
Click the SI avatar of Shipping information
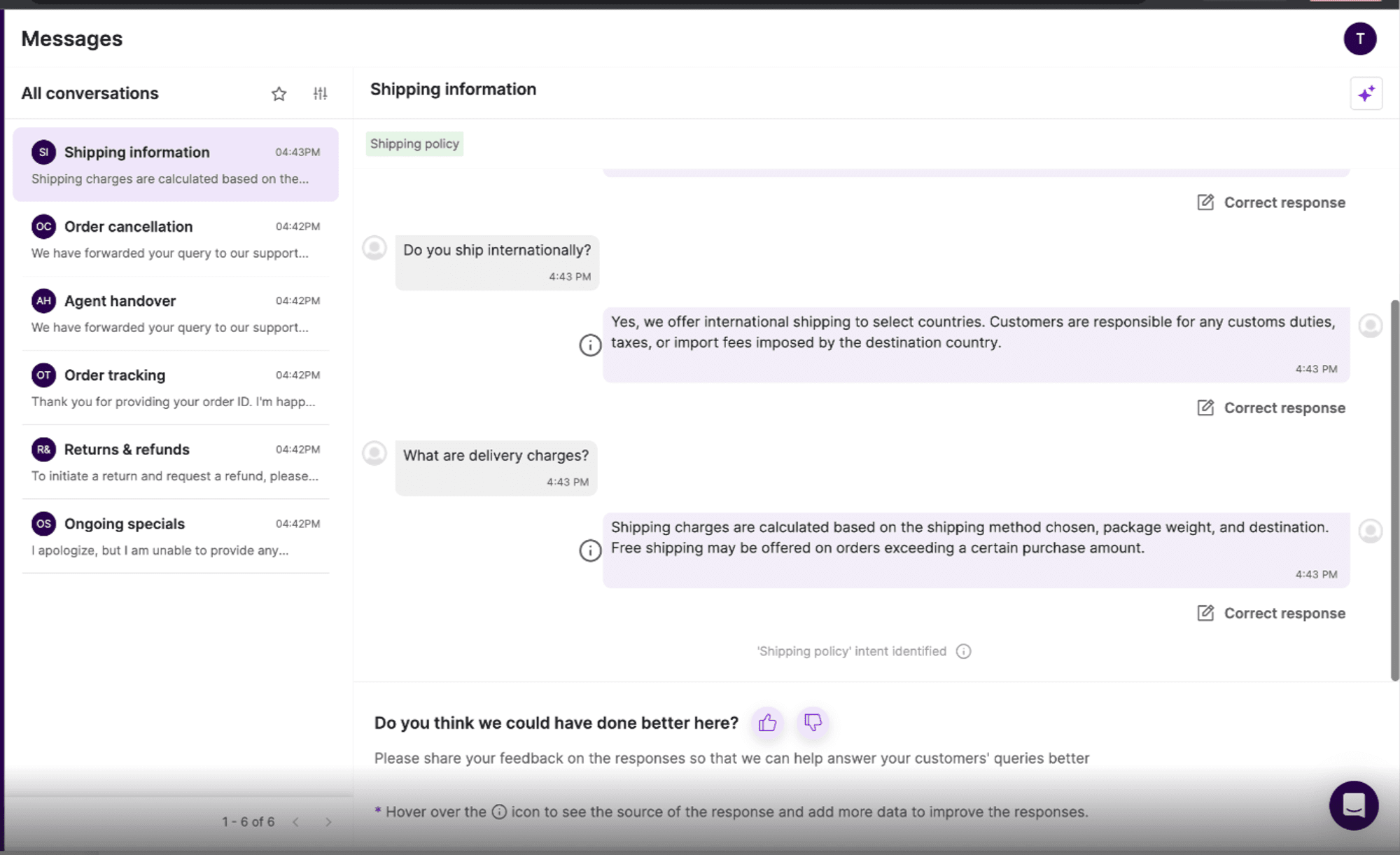coord(43,152)
